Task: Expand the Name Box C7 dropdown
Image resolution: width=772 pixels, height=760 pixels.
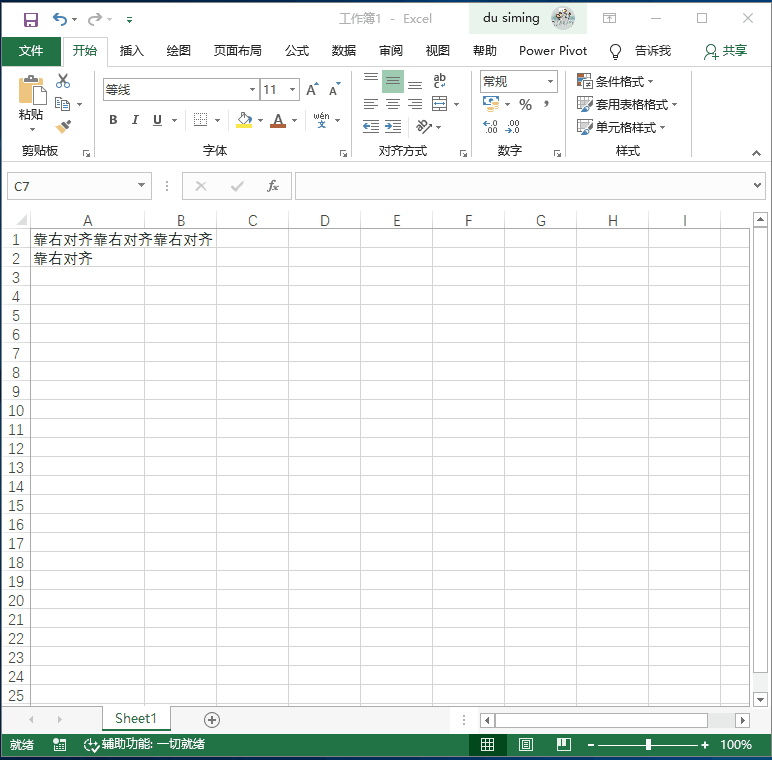Action: 141,186
